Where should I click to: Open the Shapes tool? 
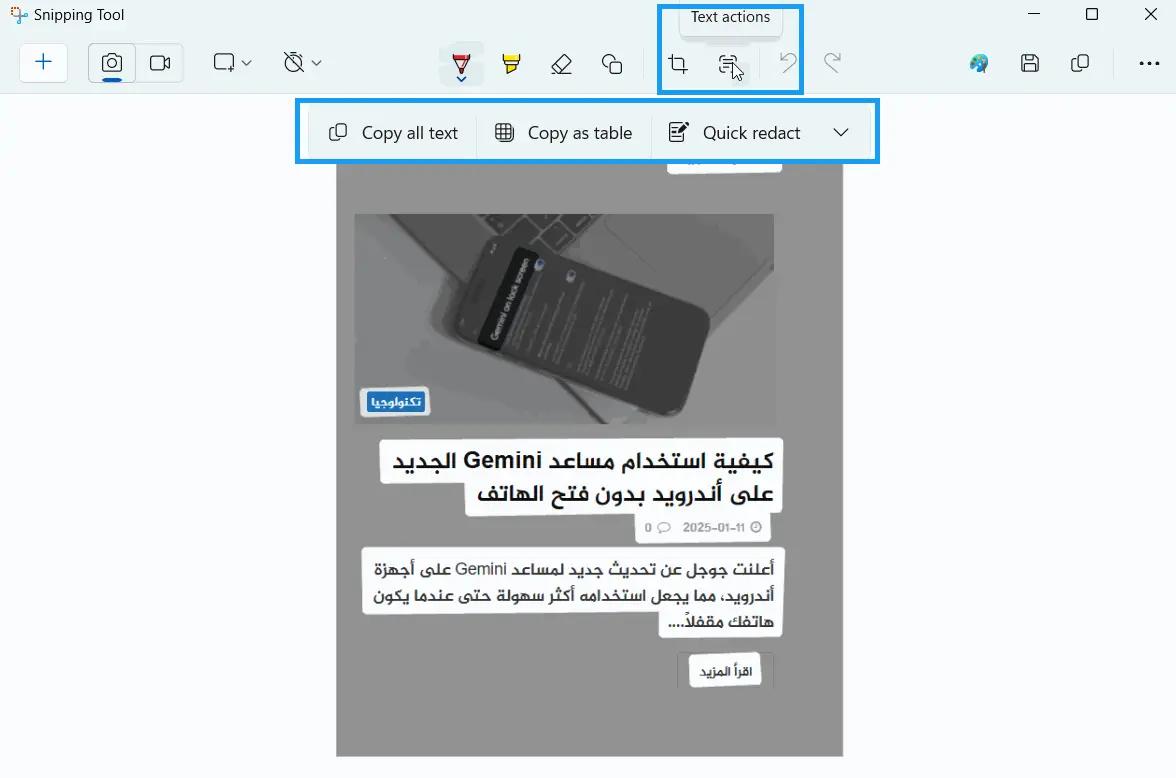(612, 63)
